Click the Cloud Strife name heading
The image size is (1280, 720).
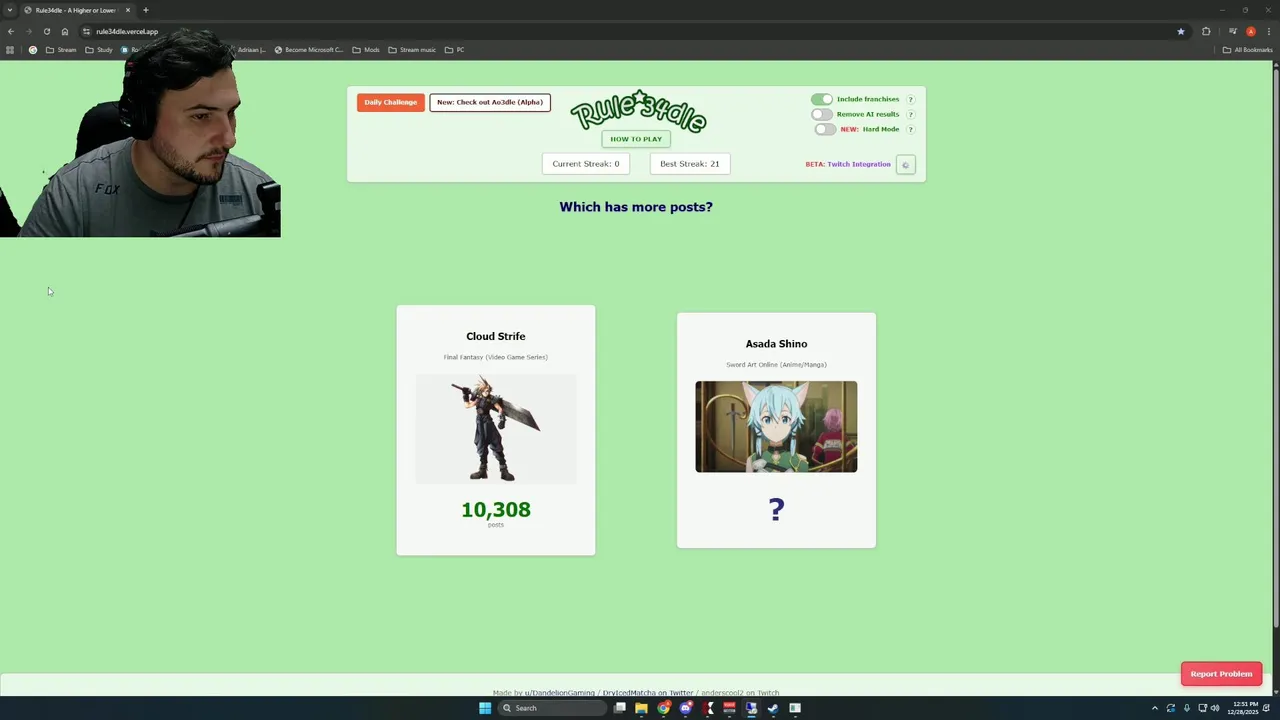[x=496, y=336]
